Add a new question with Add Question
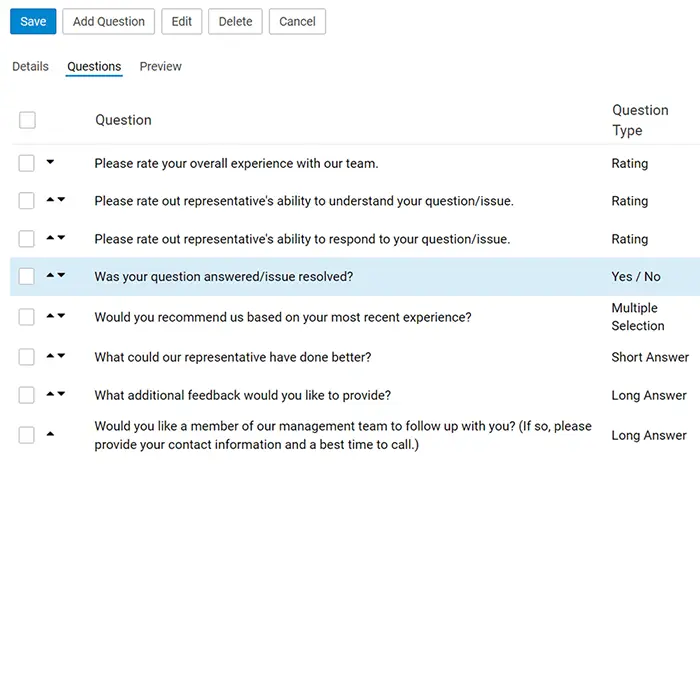 108,21
